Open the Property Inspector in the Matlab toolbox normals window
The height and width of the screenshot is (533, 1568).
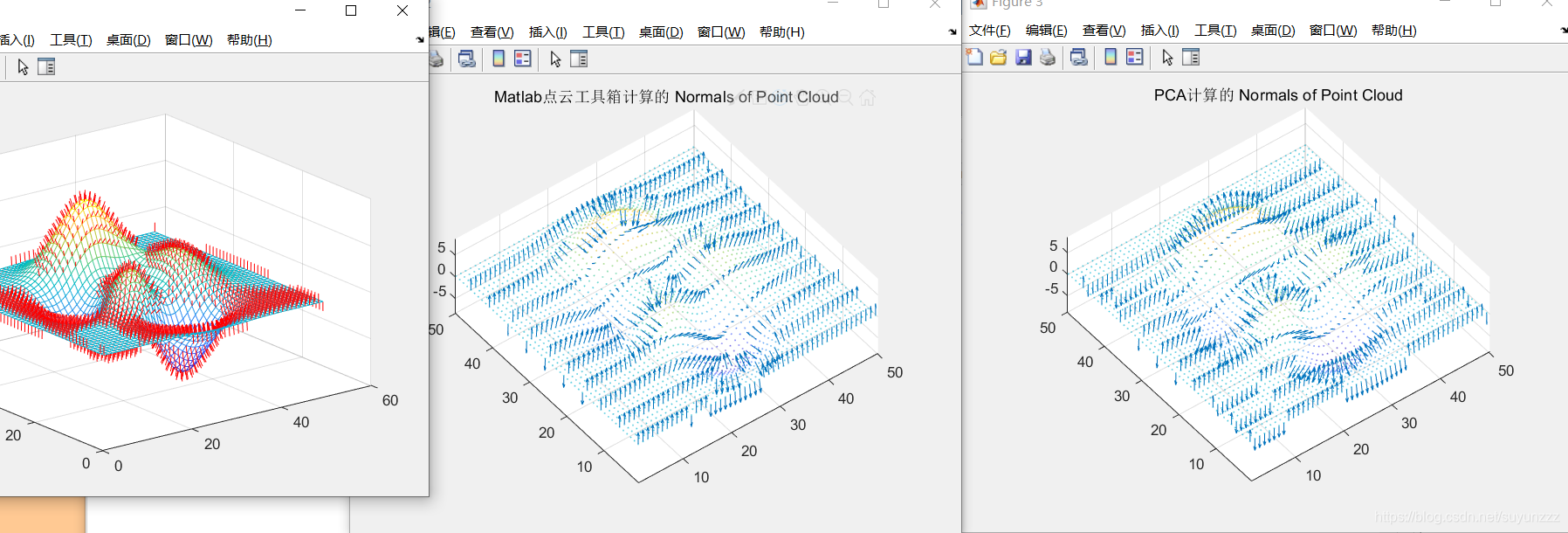(x=579, y=59)
